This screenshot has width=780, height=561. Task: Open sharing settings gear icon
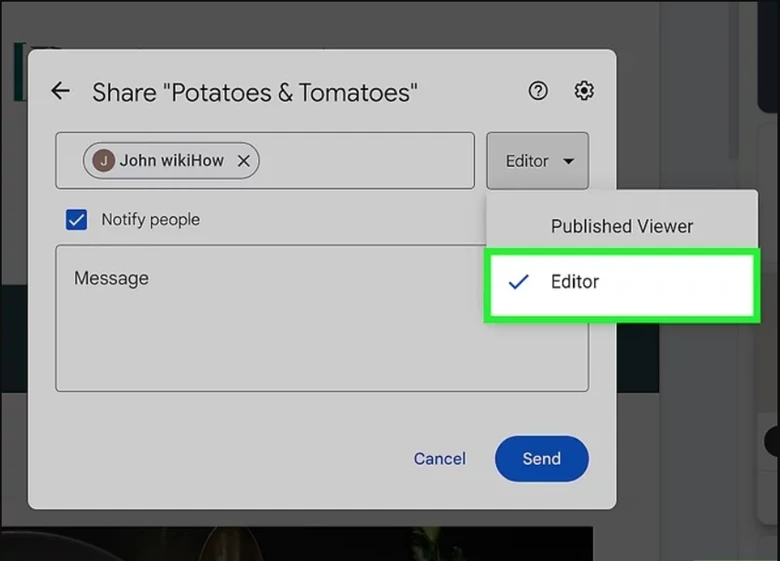[x=584, y=91]
